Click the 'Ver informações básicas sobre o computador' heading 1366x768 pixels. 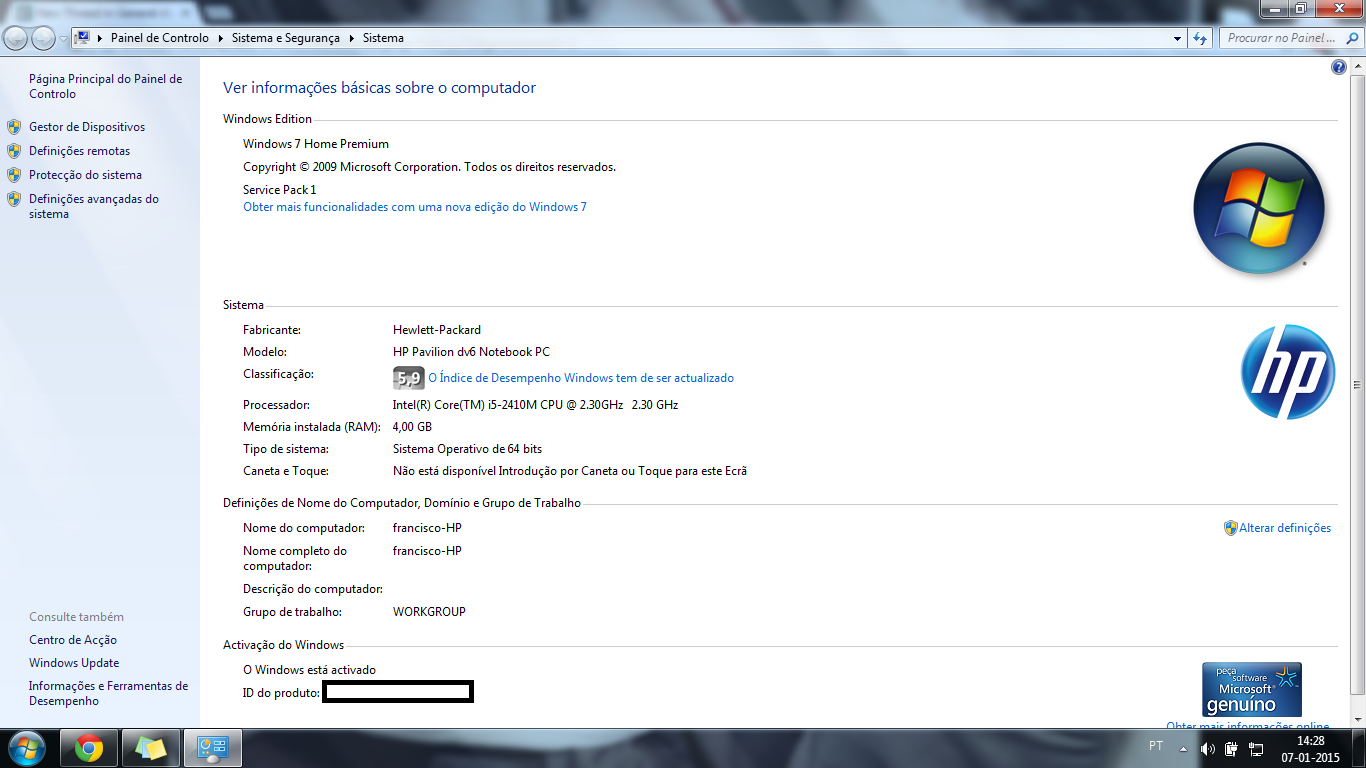click(x=379, y=88)
